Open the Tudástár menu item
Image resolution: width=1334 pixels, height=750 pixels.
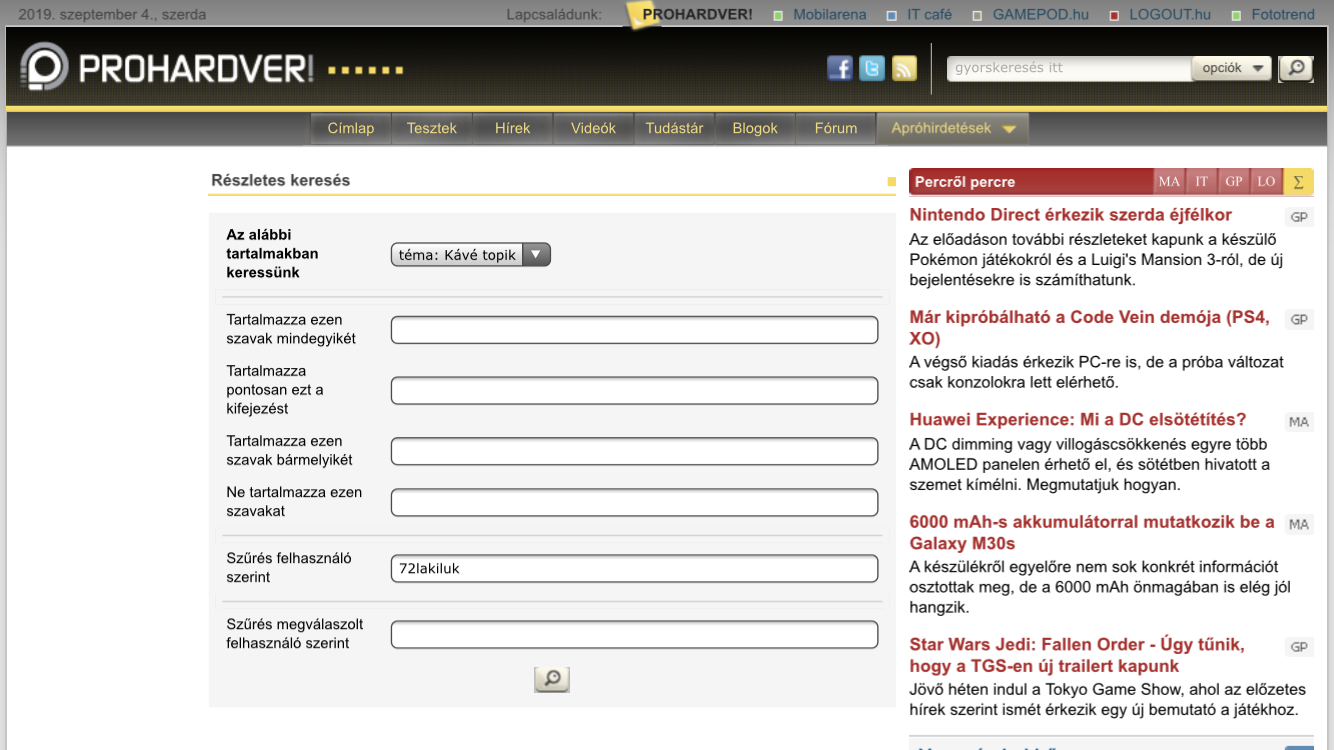(x=674, y=128)
